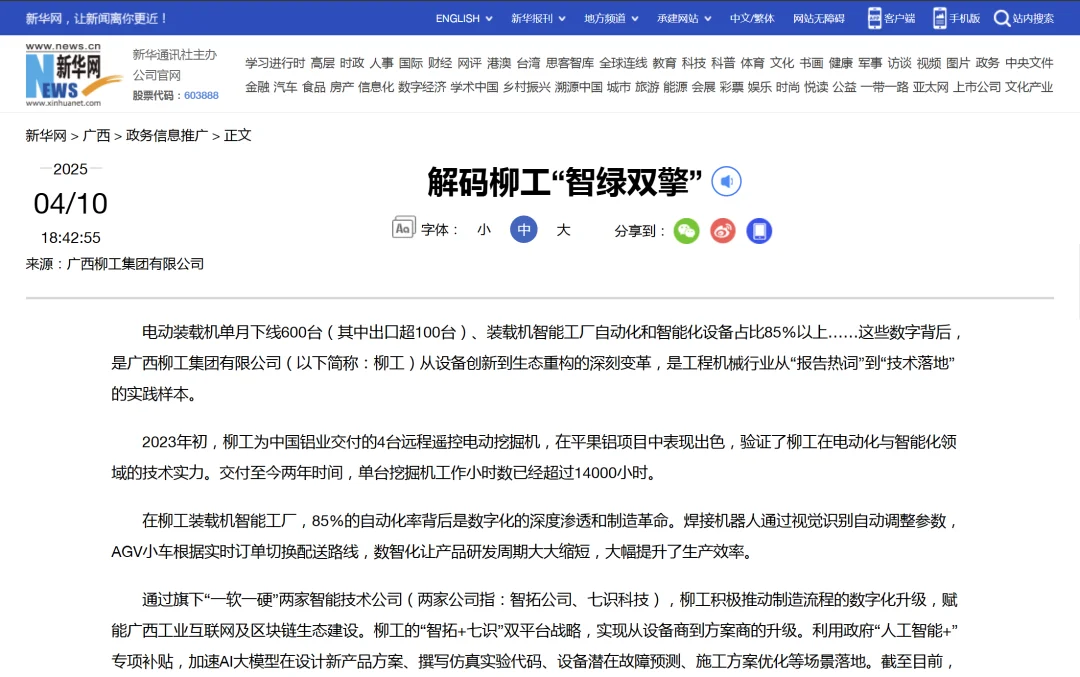Open the 文化产业 channel
Screen dimensions: 1080x677
pos(1029,87)
